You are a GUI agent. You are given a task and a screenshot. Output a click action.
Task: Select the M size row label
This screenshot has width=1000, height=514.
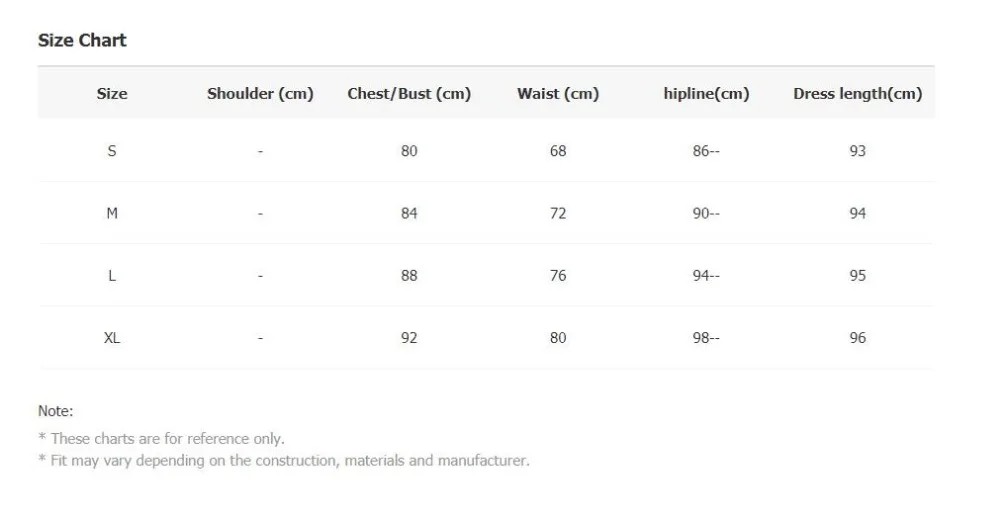(x=112, y=213)
